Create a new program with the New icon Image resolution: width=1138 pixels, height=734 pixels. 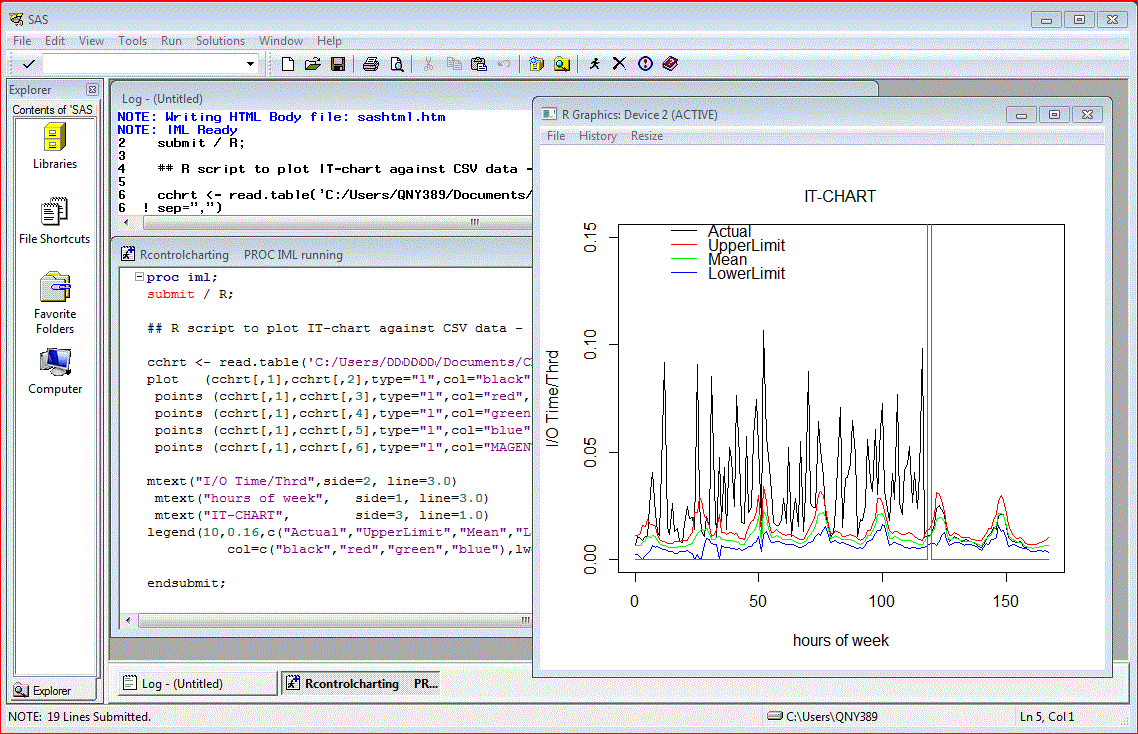(287, 63)
